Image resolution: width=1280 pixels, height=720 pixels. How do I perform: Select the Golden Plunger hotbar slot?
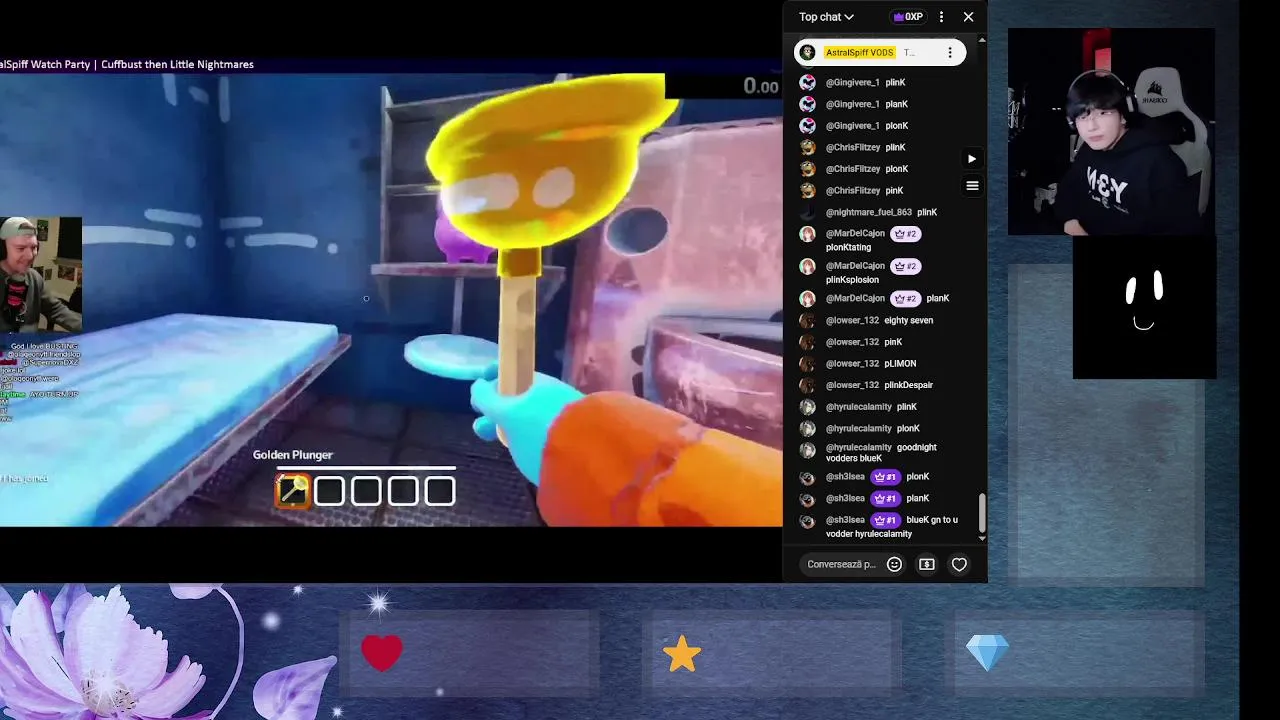(x=293, y=491)
